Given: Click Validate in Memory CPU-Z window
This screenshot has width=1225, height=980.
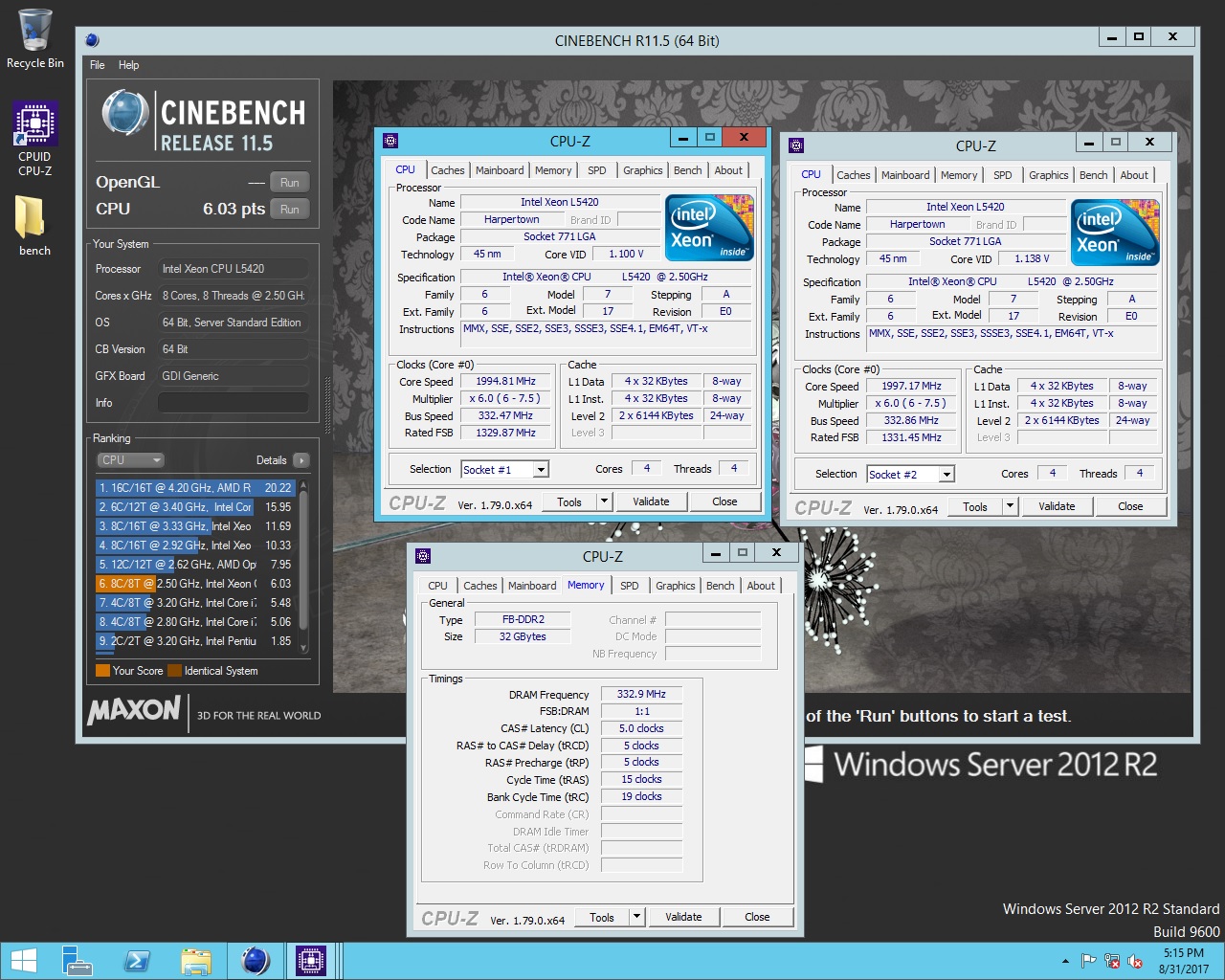Looking at the screenshot, I should (683, 917).
